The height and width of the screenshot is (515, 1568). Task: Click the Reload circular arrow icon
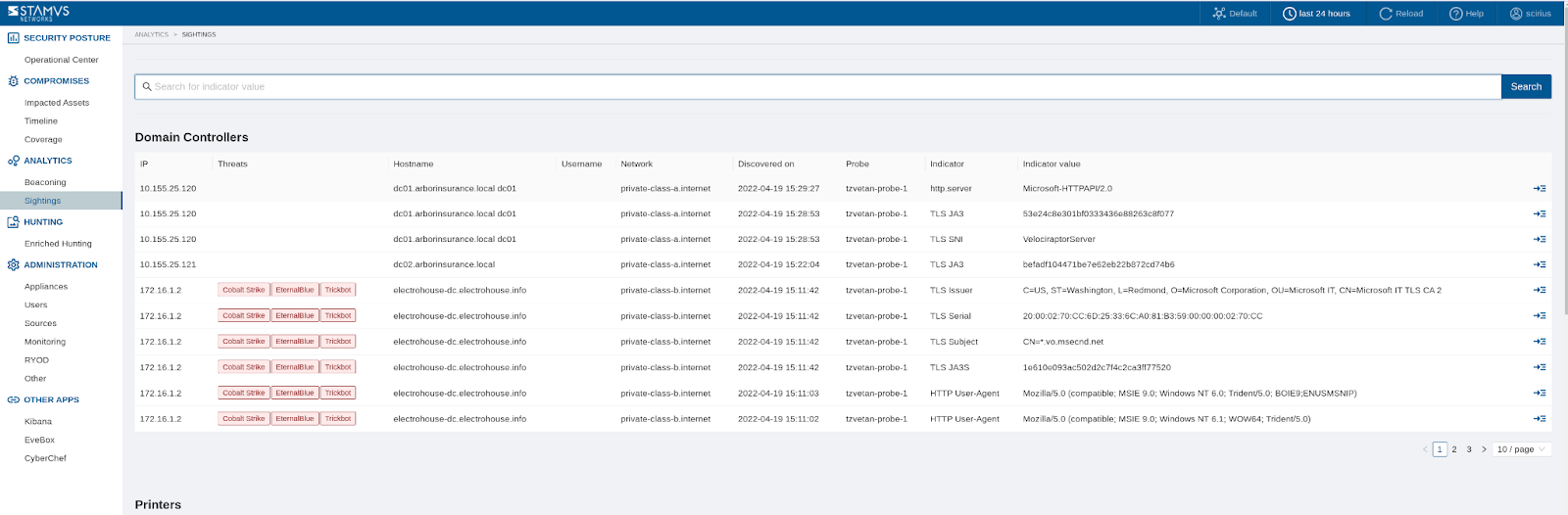1386,14
